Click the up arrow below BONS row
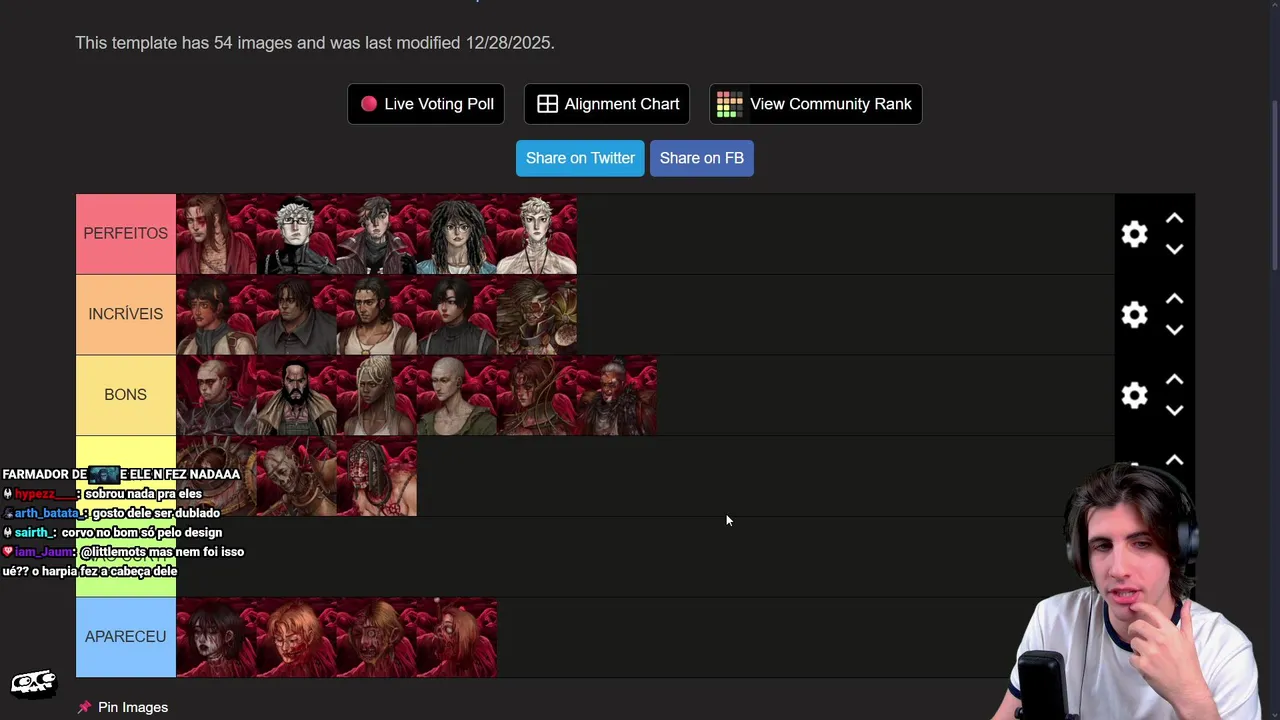The height and width of the screenshot is (720, 1280). click(1175, 461)
